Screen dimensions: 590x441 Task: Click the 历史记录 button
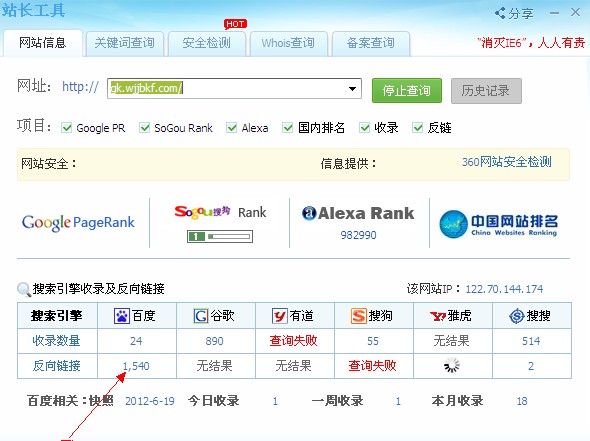pyautogui.click(x=486, y=91)
